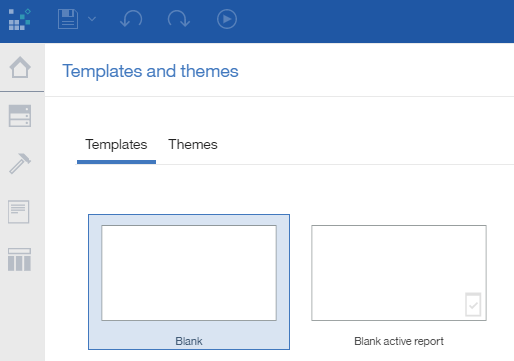The image size is (514, 361).
Task: Click the 'Blank active report' label
Action: [399, 341]
